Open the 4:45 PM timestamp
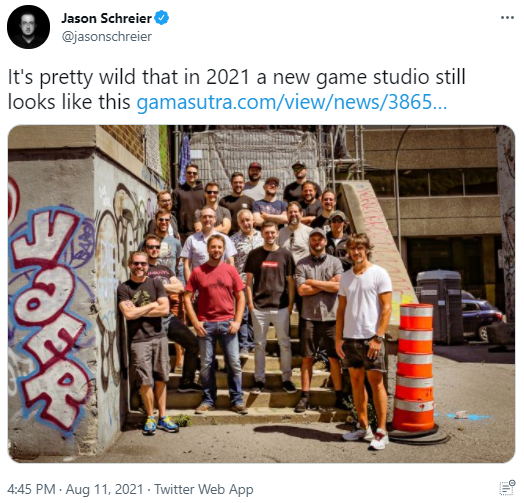 31,489
